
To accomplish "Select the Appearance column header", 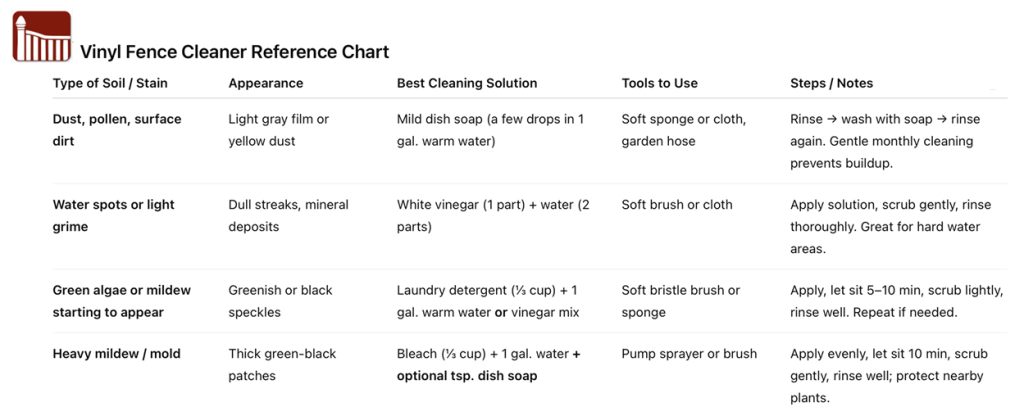I will coord(265,83).
